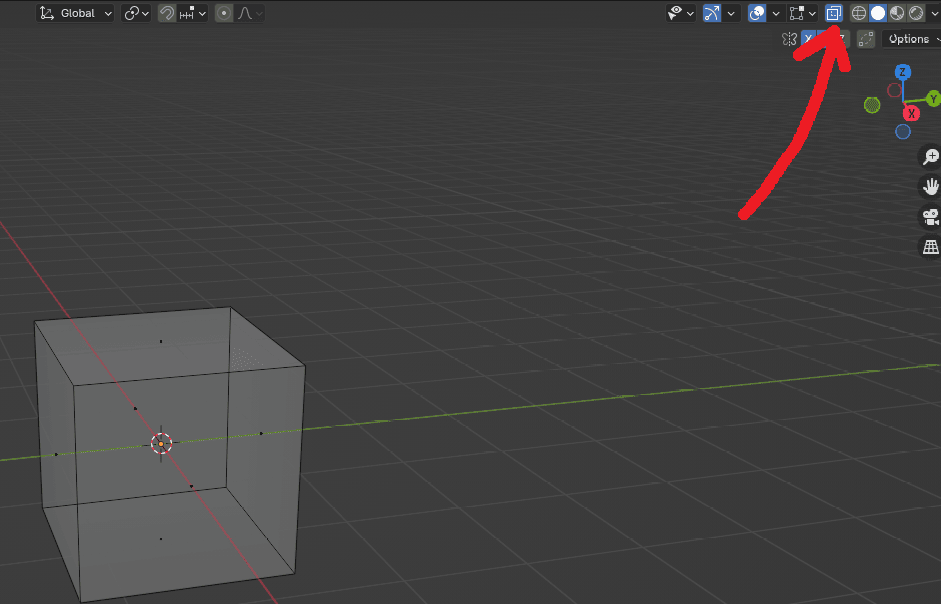The width and height of the screenshot is (941, 604).
Task: Click the hand pan view icon
Action: click(x=931, y=187)
